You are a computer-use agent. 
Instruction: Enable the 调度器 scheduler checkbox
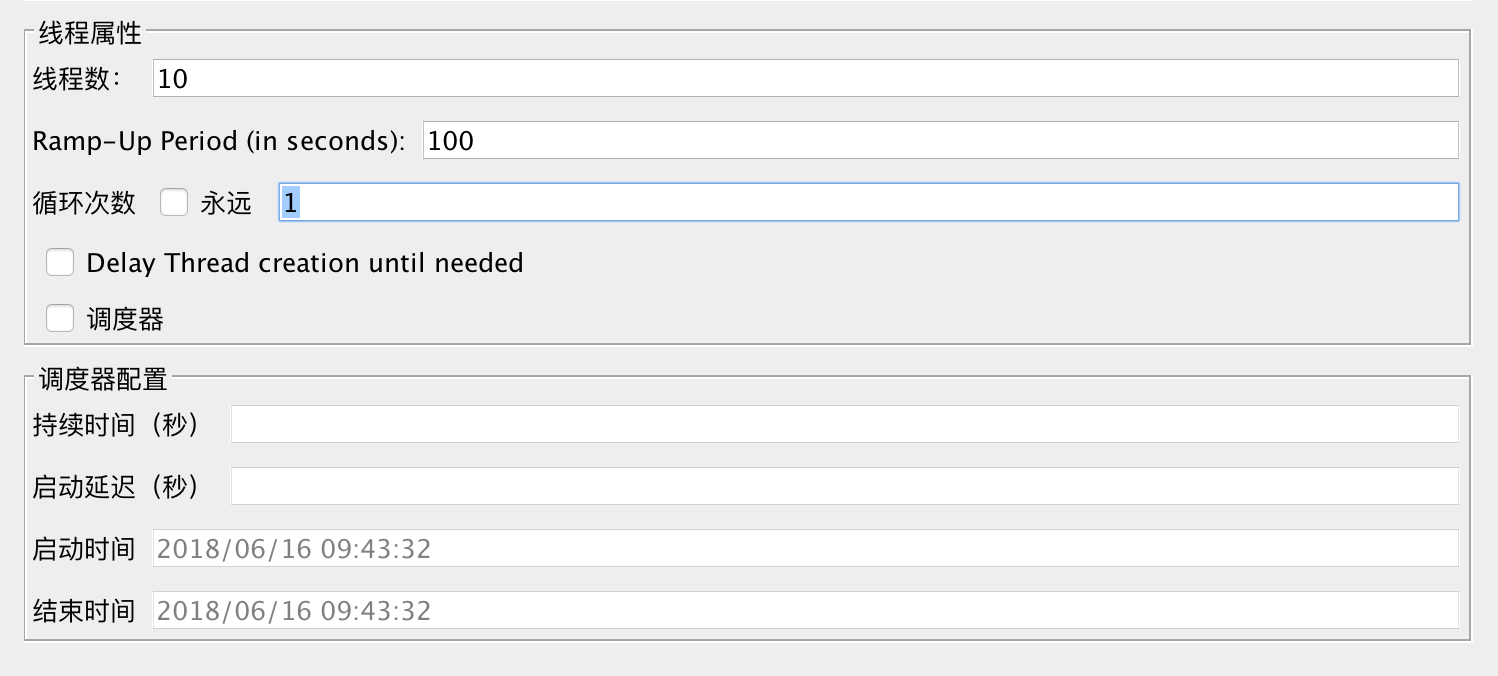(x=60, y=319)
